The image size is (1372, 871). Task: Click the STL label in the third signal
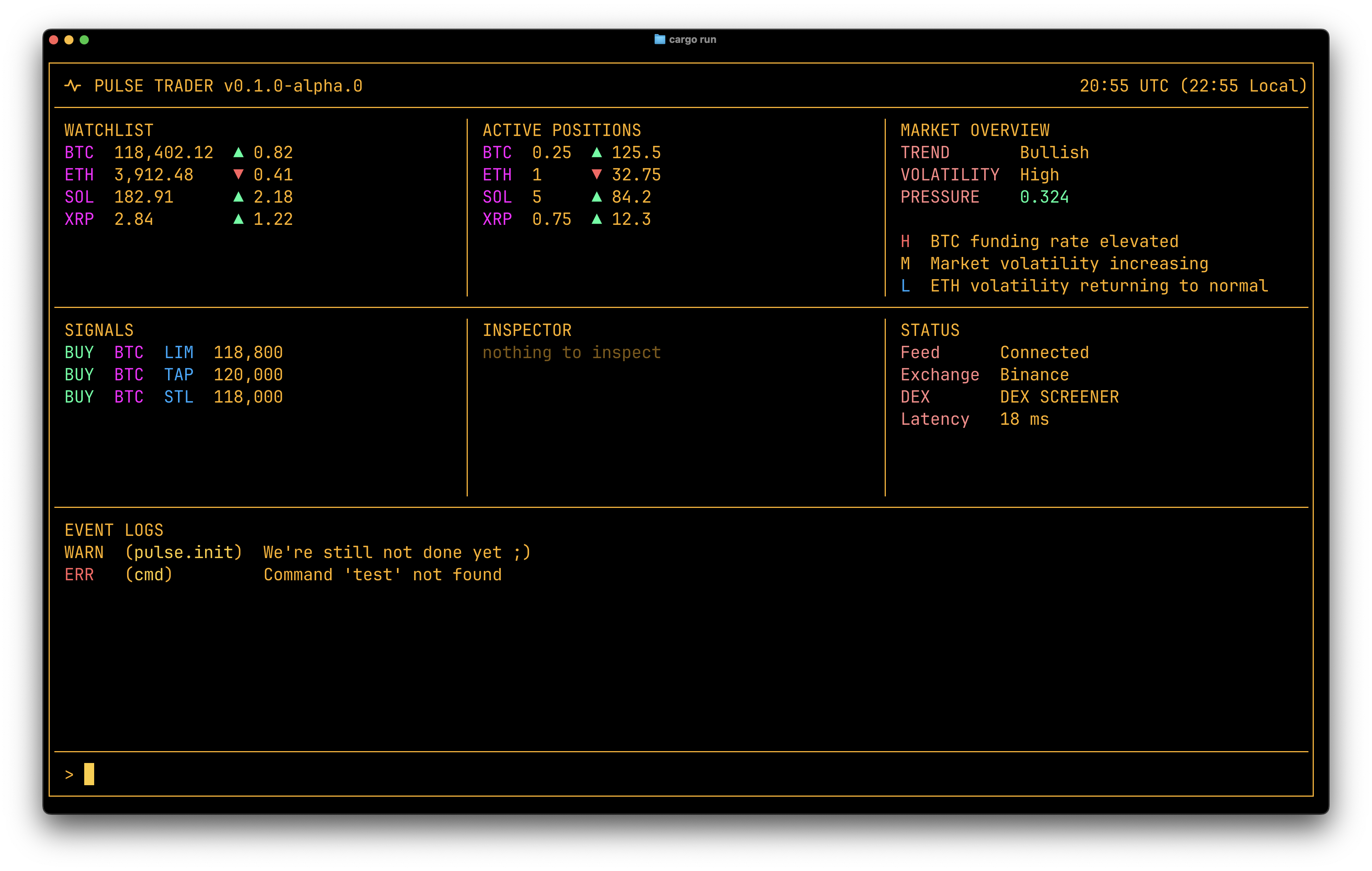click(179, 397)
